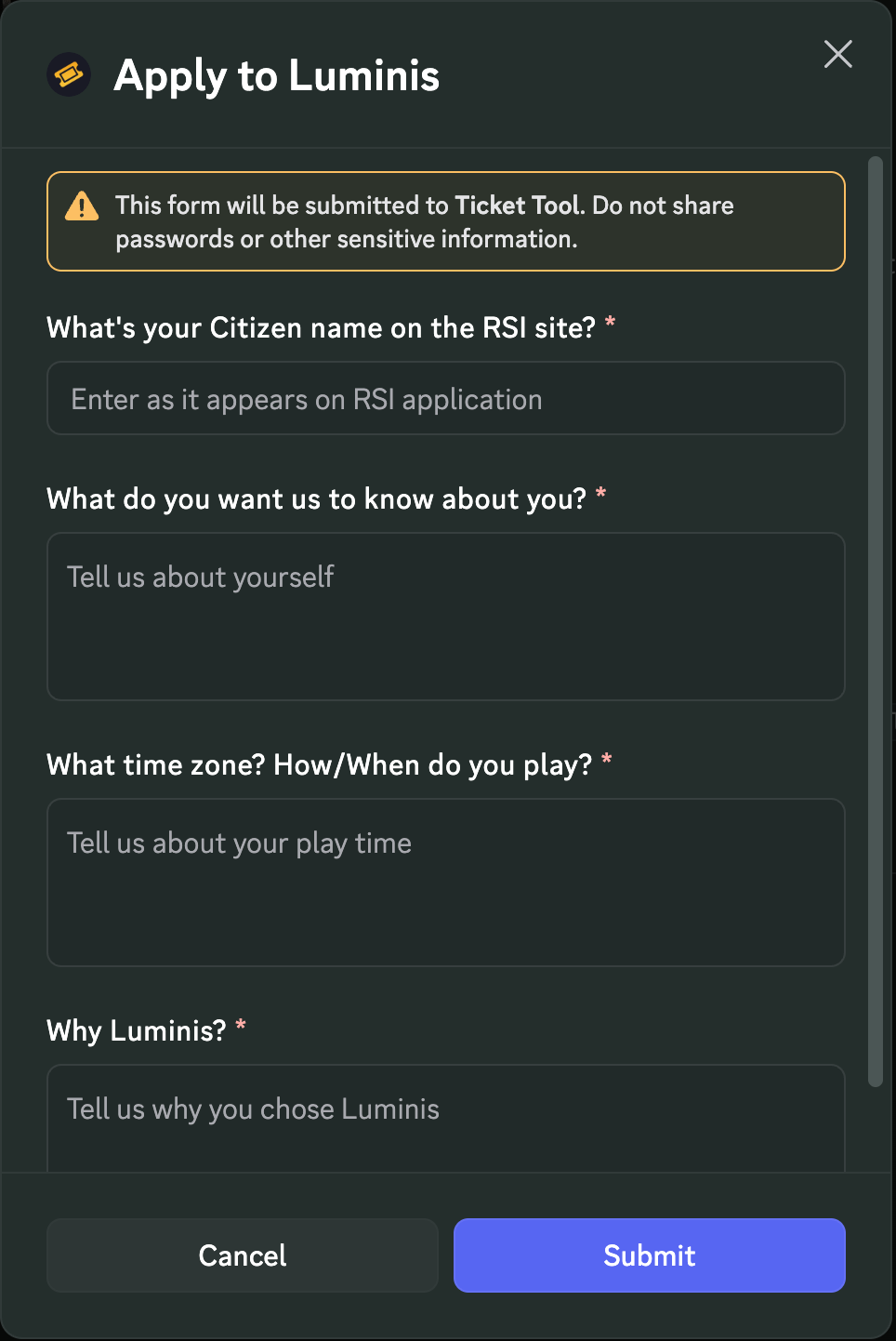Image resolution: width=896 pixels, height=1341 pixels.
Task: Close the Apply to Luminis dialog
Action: click(837, 54)
